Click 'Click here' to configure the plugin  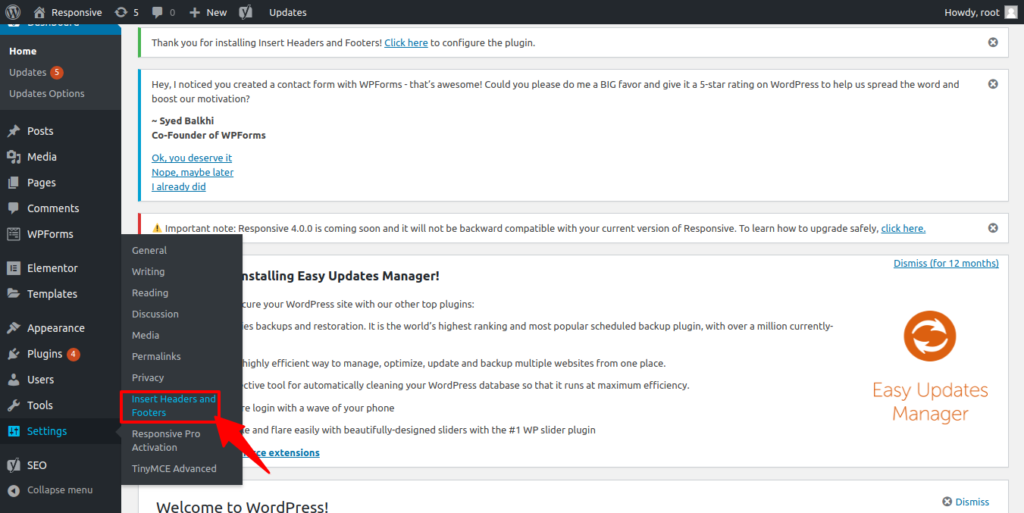[x=406, y=42]
